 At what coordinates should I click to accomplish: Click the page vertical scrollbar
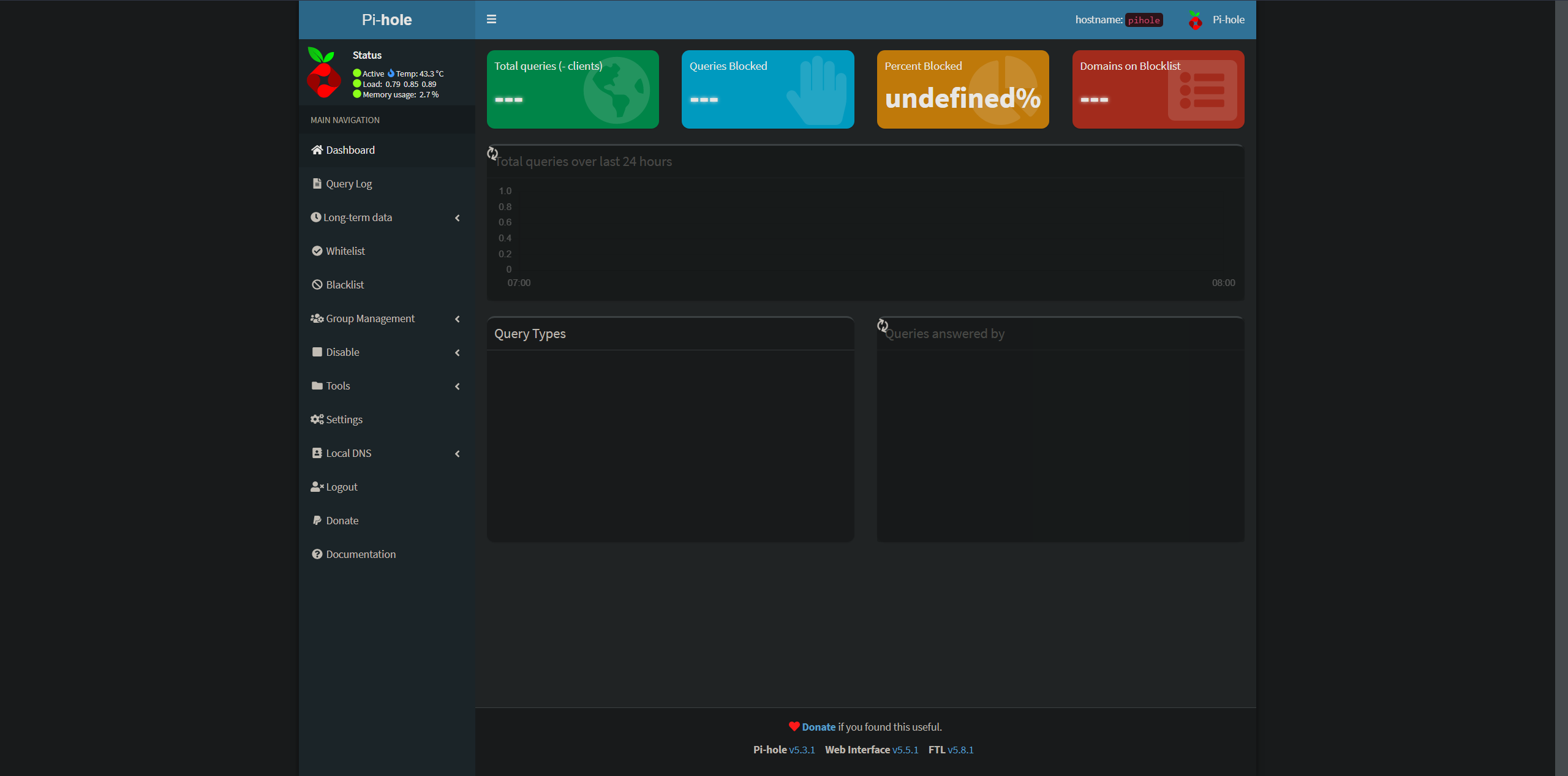pos(1561,388)
